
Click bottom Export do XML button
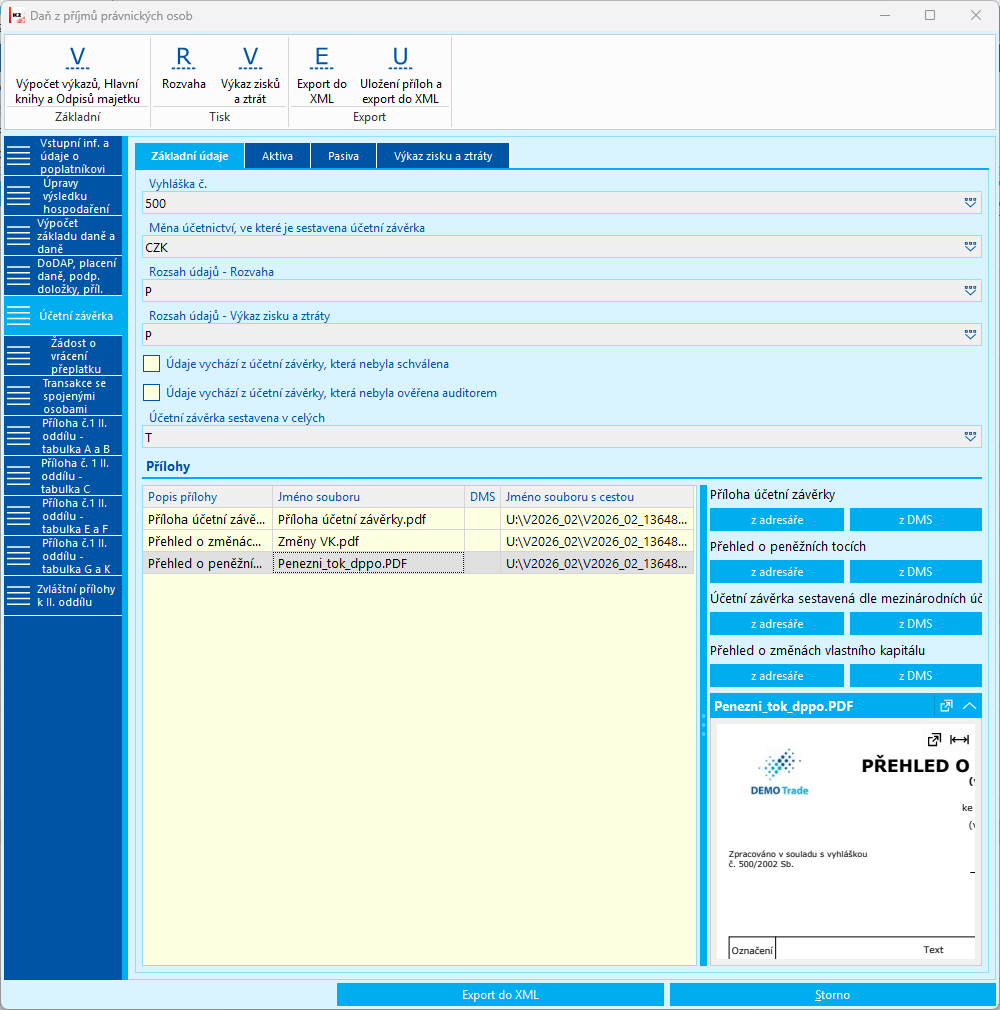click(500, 995)
